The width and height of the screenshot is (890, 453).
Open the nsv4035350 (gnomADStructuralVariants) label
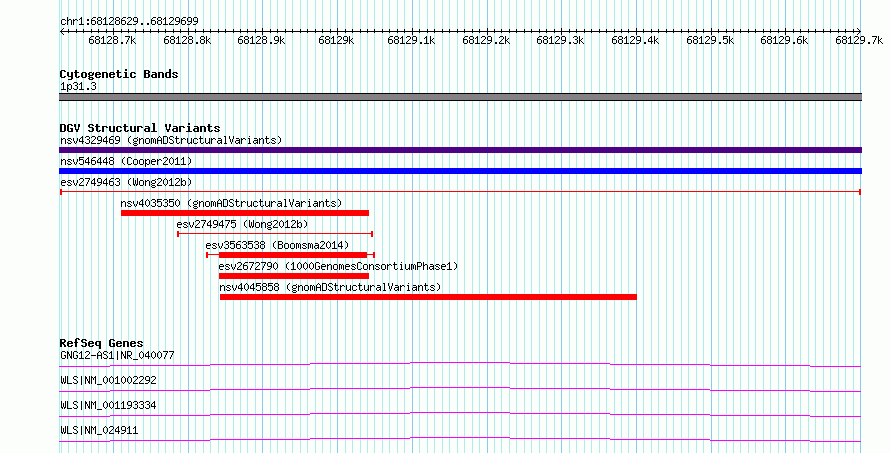pos(231,203)
